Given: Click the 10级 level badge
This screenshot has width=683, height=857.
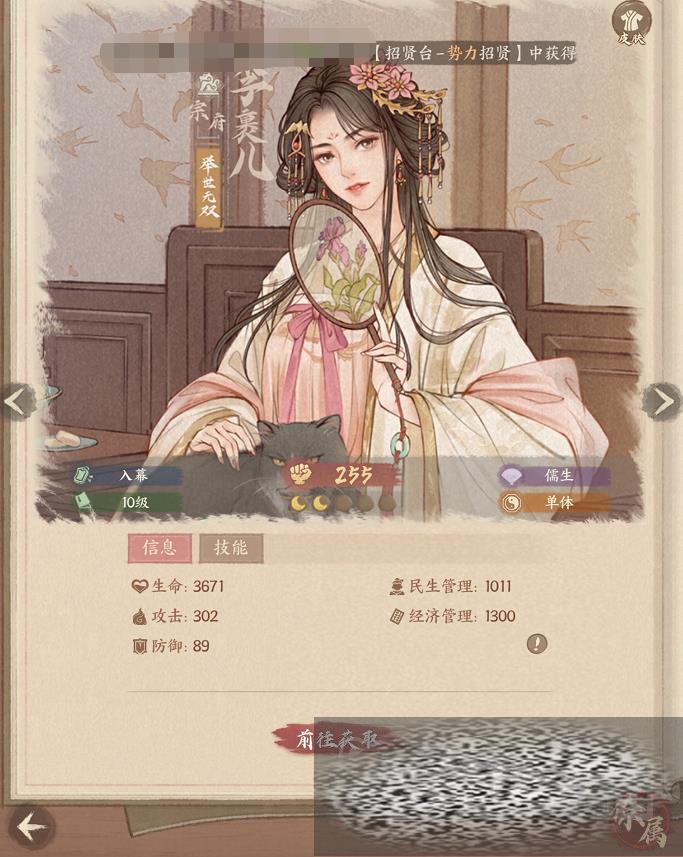Looking at the screenshot, I should click(x=129, y=502).
